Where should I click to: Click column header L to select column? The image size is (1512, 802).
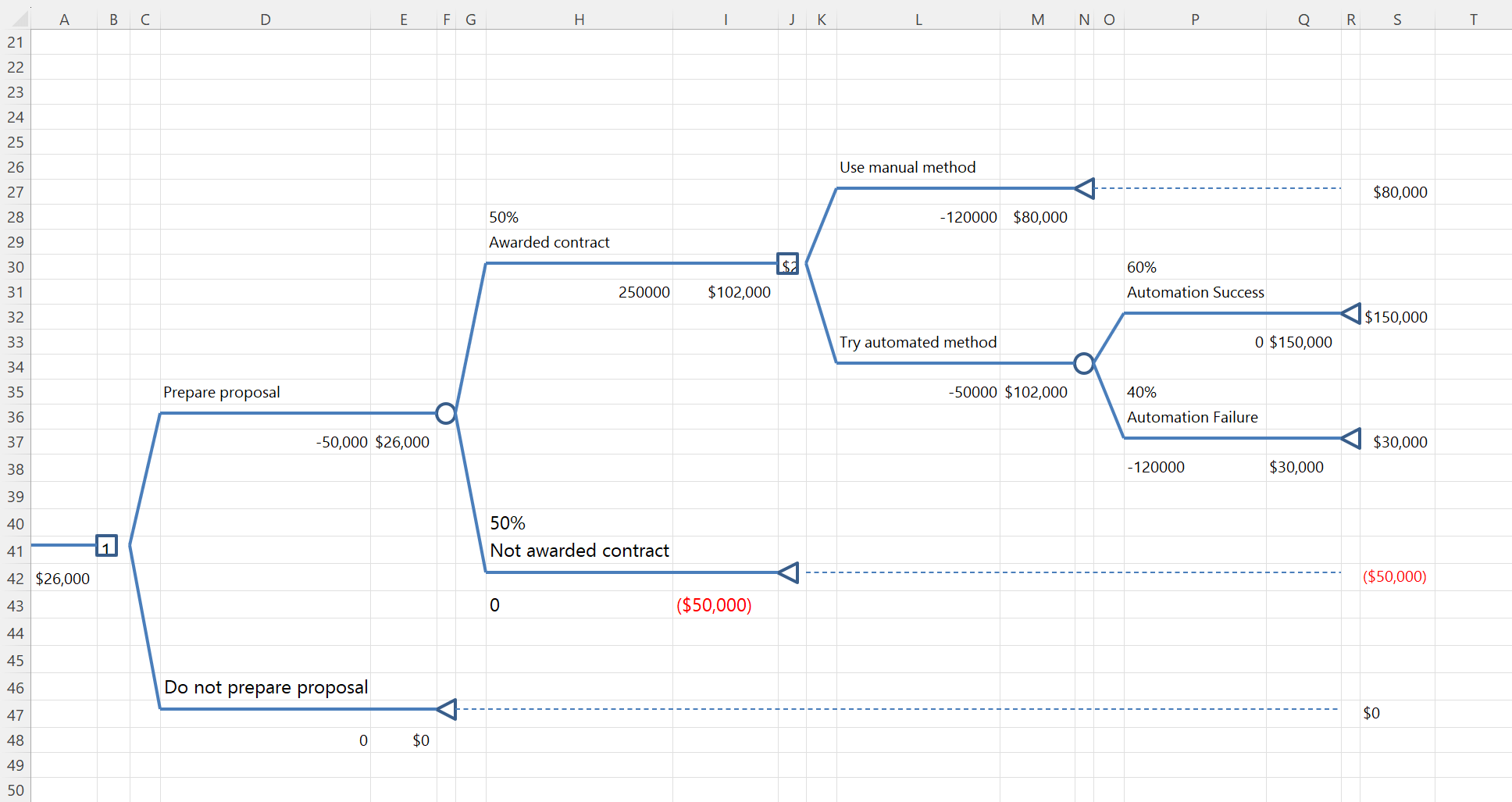click(x=918, y=19)
